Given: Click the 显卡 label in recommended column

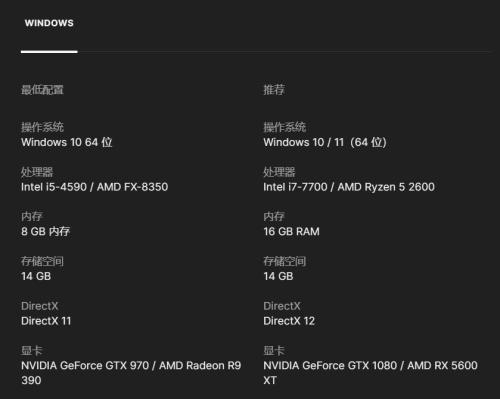Looking at the screenshot, I should pyautogui.click(x=274, y=350).
